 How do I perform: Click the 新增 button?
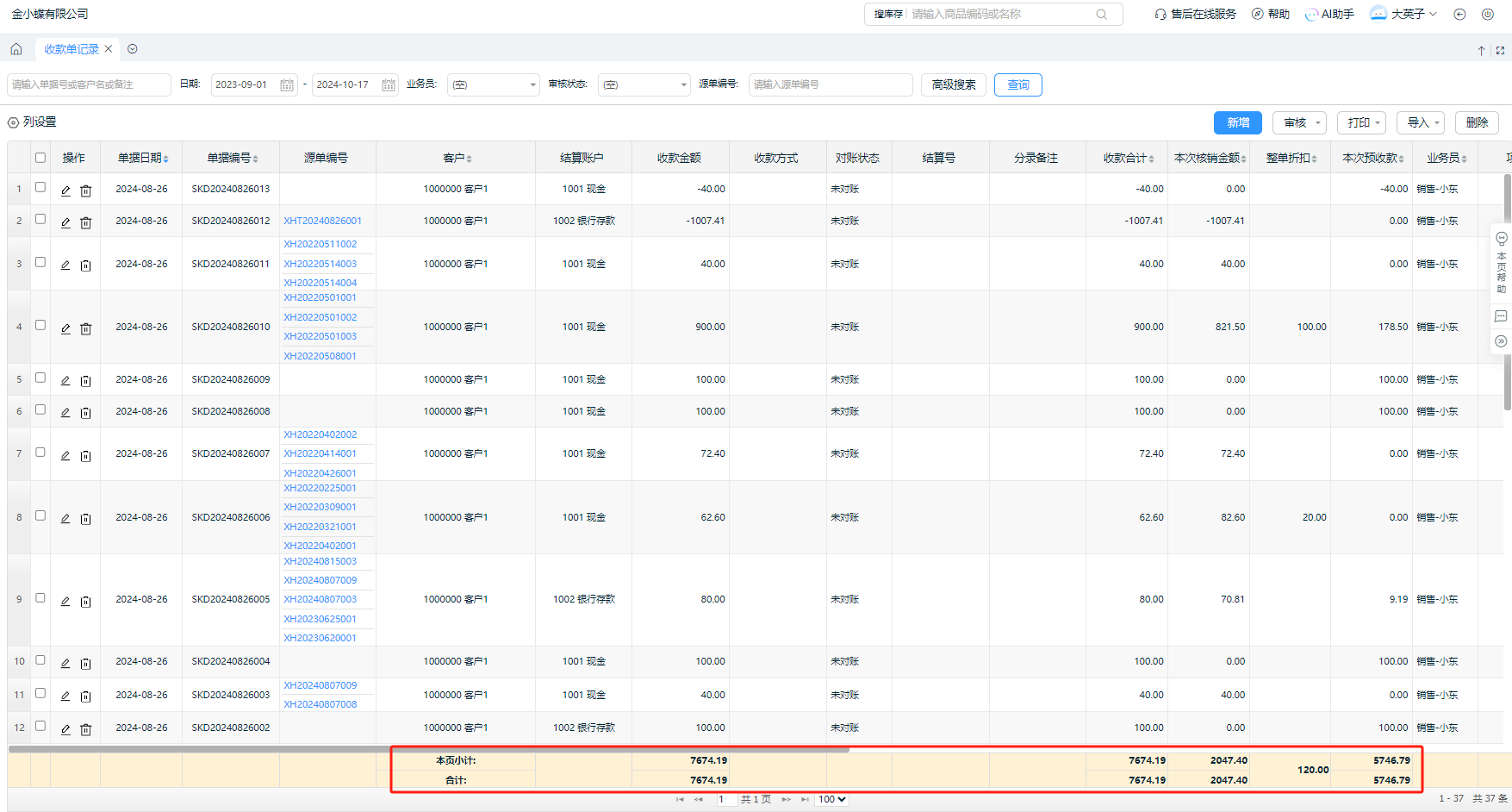tap(1238, 122)
